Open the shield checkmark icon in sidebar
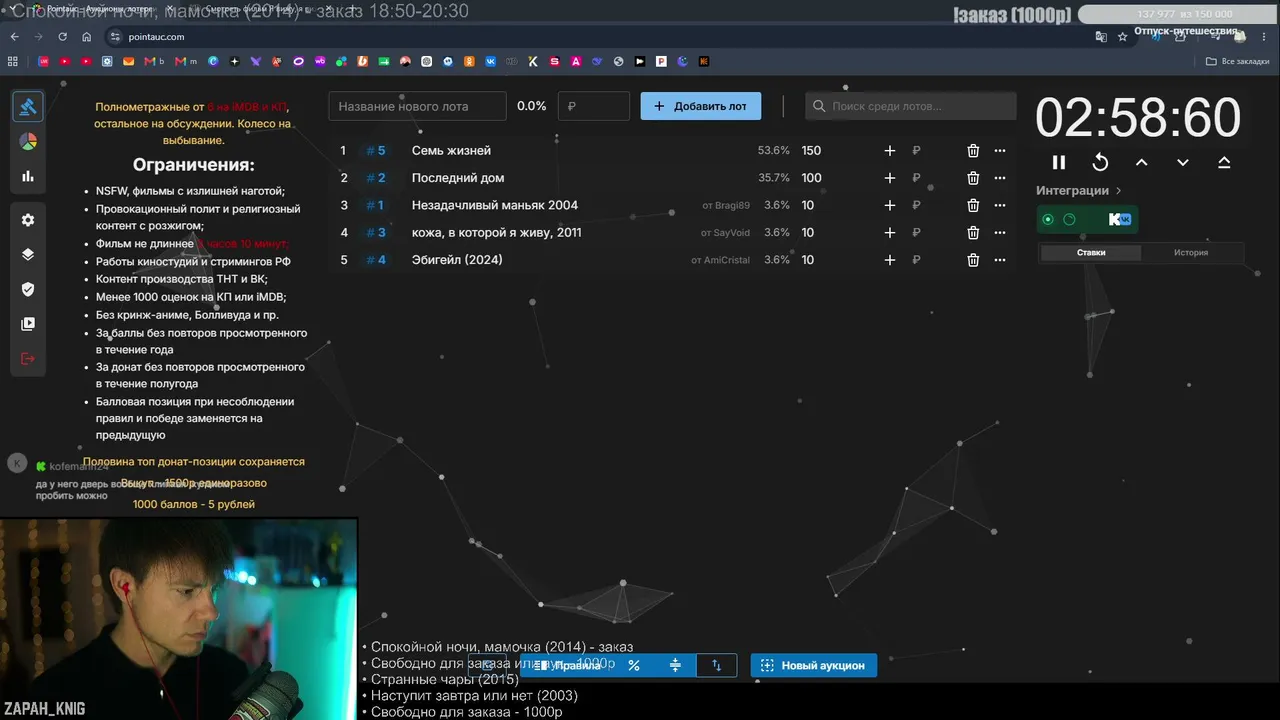This screenshot has height=720, width=1280. 28,289
